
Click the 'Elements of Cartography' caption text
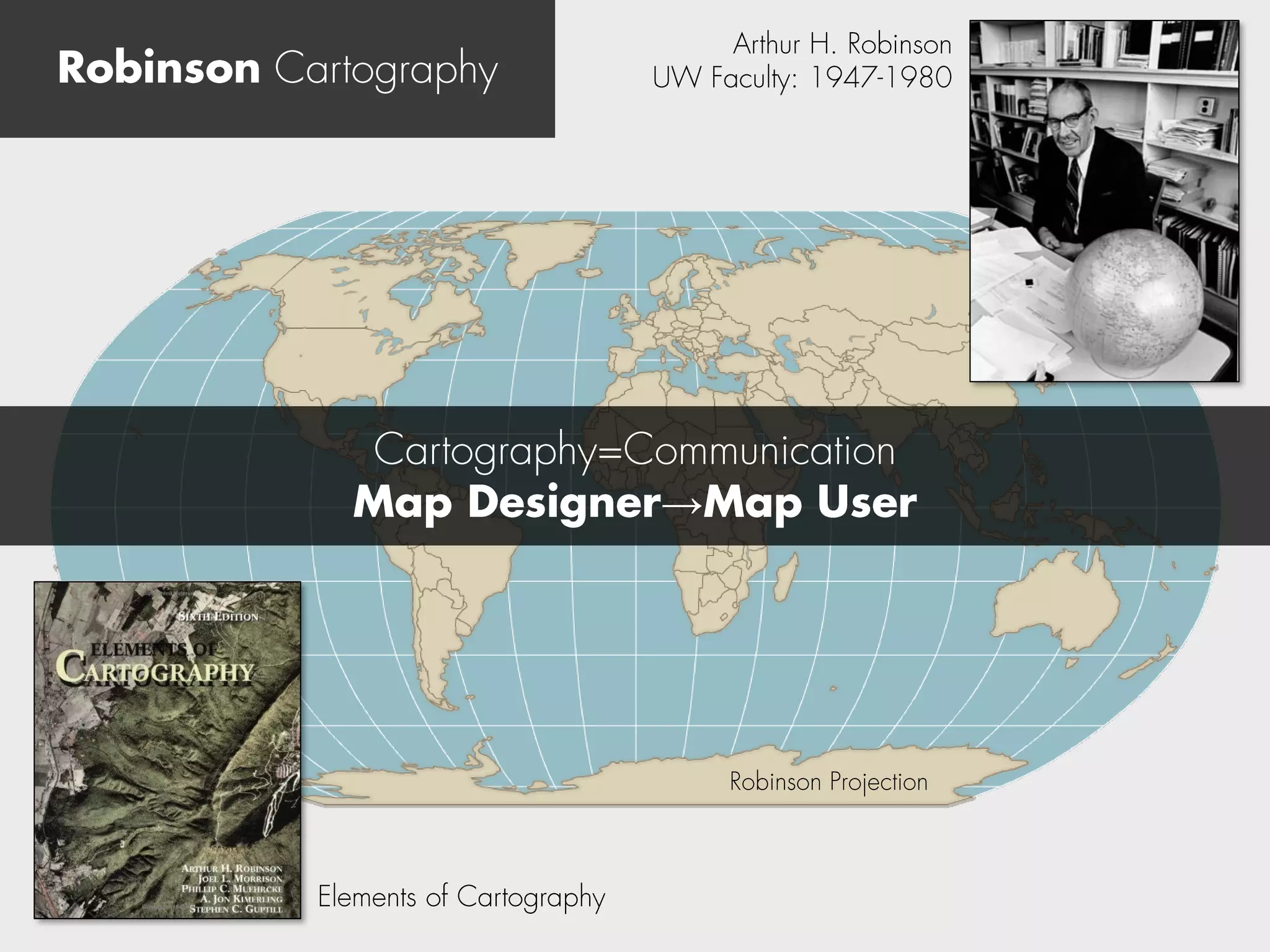coord(461,896)
